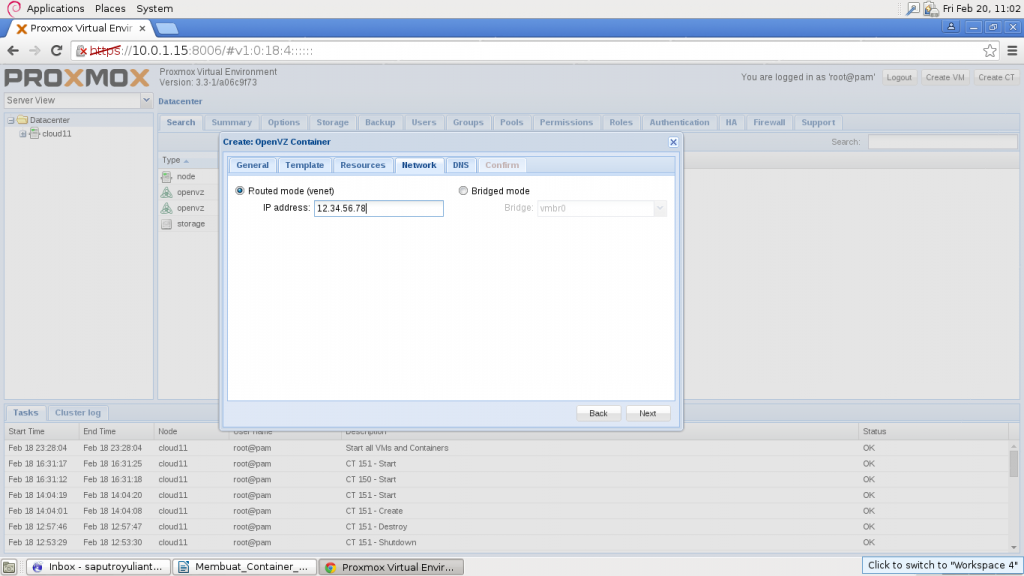Select Datacenter folder icon in tree
Screen dimensions: 1024x576
[x=23, y=120]
